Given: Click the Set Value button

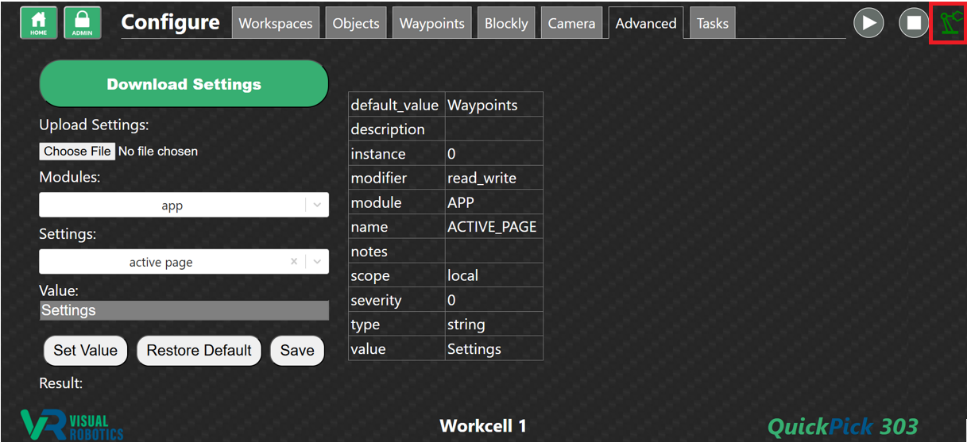Looking at the screenshot, I should (x=85, y=350).
